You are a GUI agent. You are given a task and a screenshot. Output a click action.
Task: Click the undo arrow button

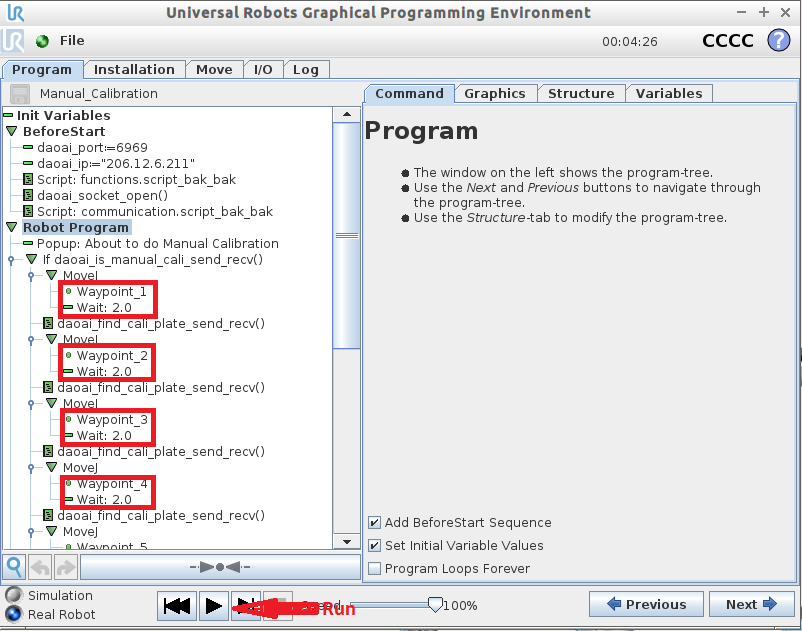click(x=40, y=567)
